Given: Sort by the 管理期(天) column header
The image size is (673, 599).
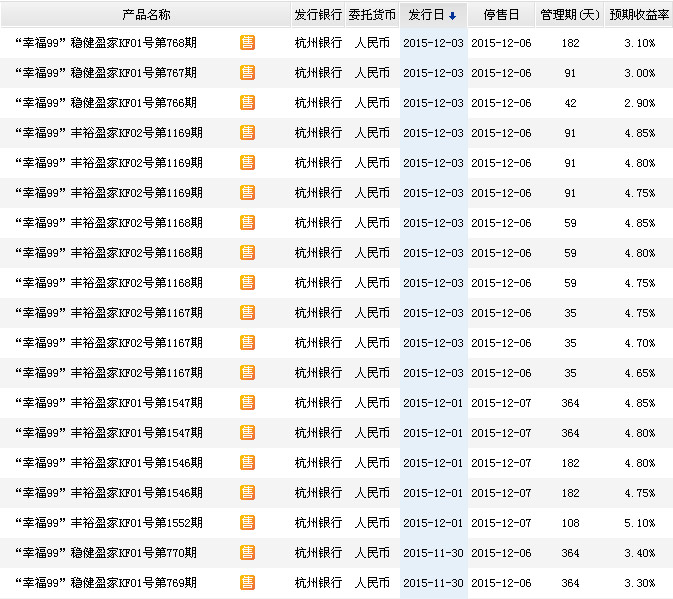Looking at the screenshot, I should coord(570,15).
